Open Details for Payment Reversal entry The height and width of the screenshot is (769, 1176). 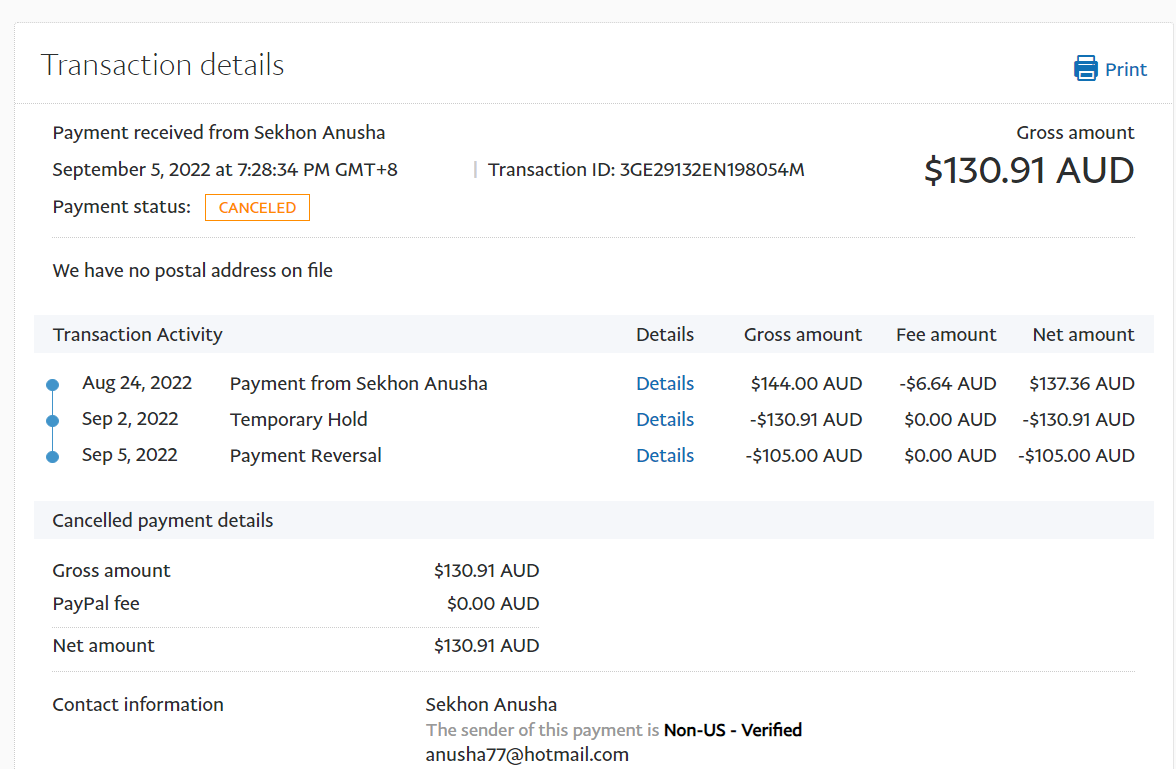tap(665, 456)
